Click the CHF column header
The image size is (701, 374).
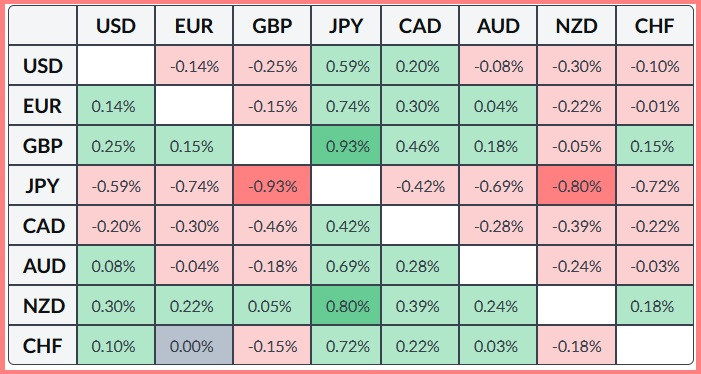click(655, 25)
